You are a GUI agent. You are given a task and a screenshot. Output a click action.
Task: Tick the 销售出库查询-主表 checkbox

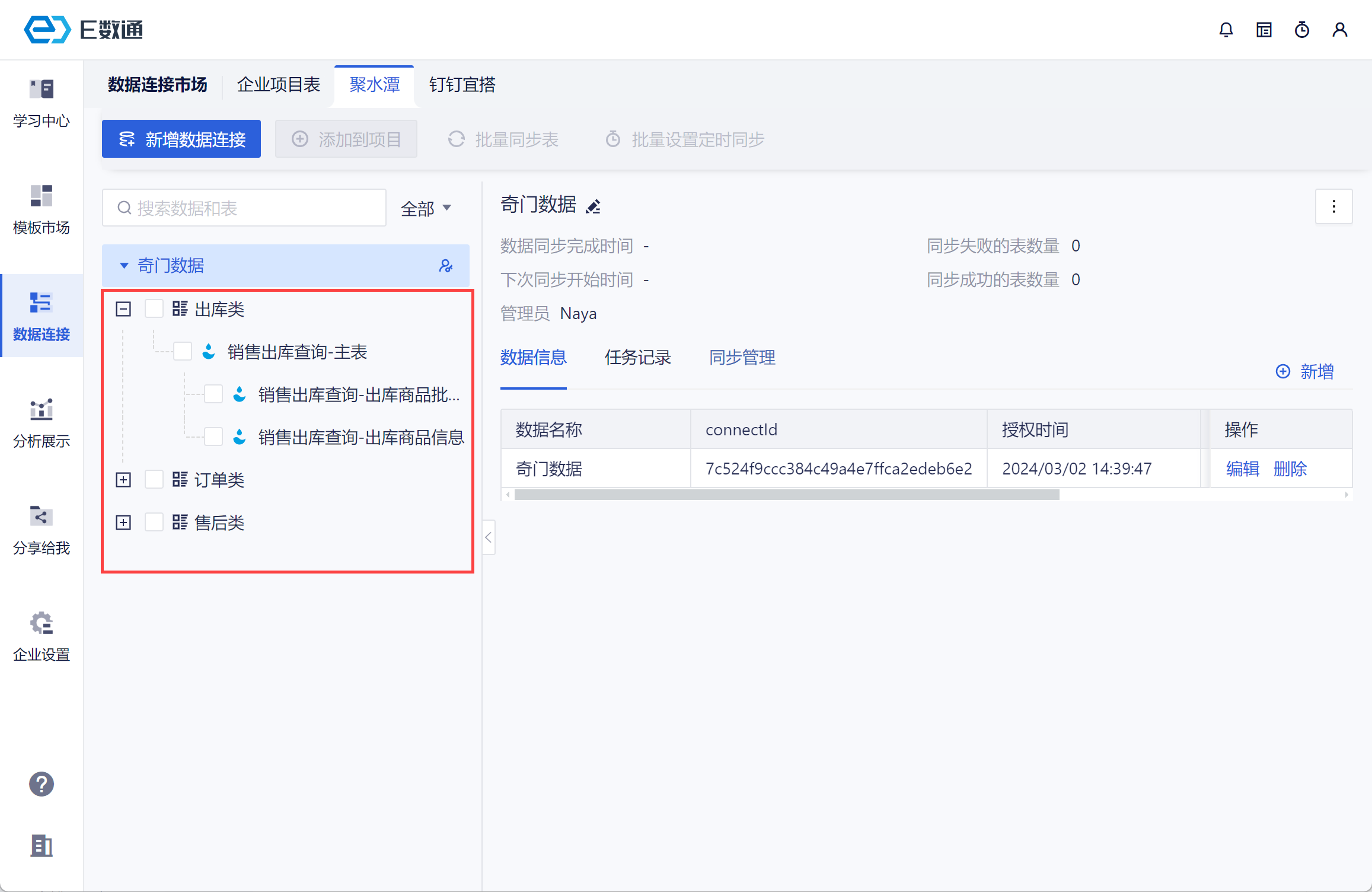(x=183, y=351)
